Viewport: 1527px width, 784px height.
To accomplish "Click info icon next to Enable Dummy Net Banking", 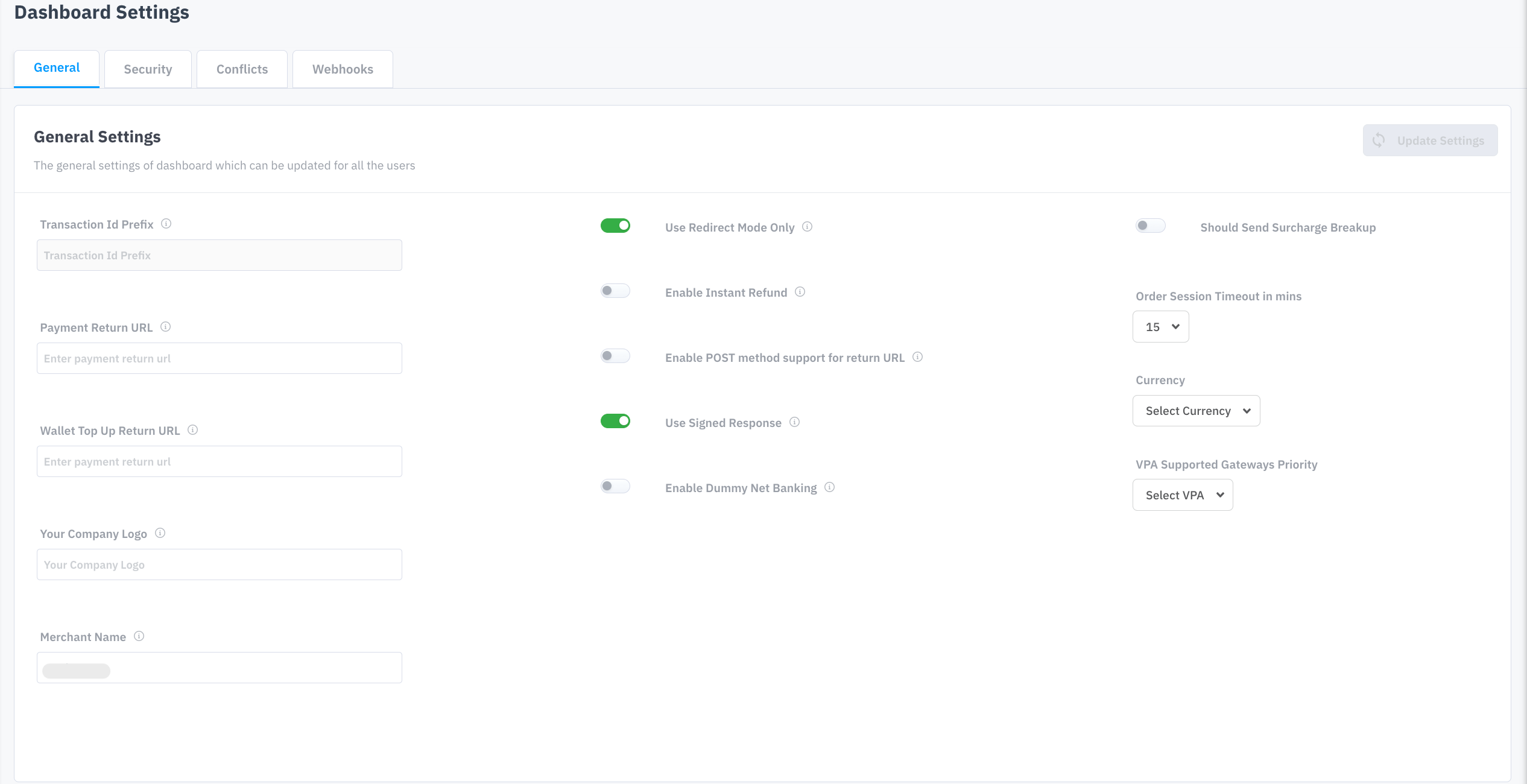I will [830, 487].
